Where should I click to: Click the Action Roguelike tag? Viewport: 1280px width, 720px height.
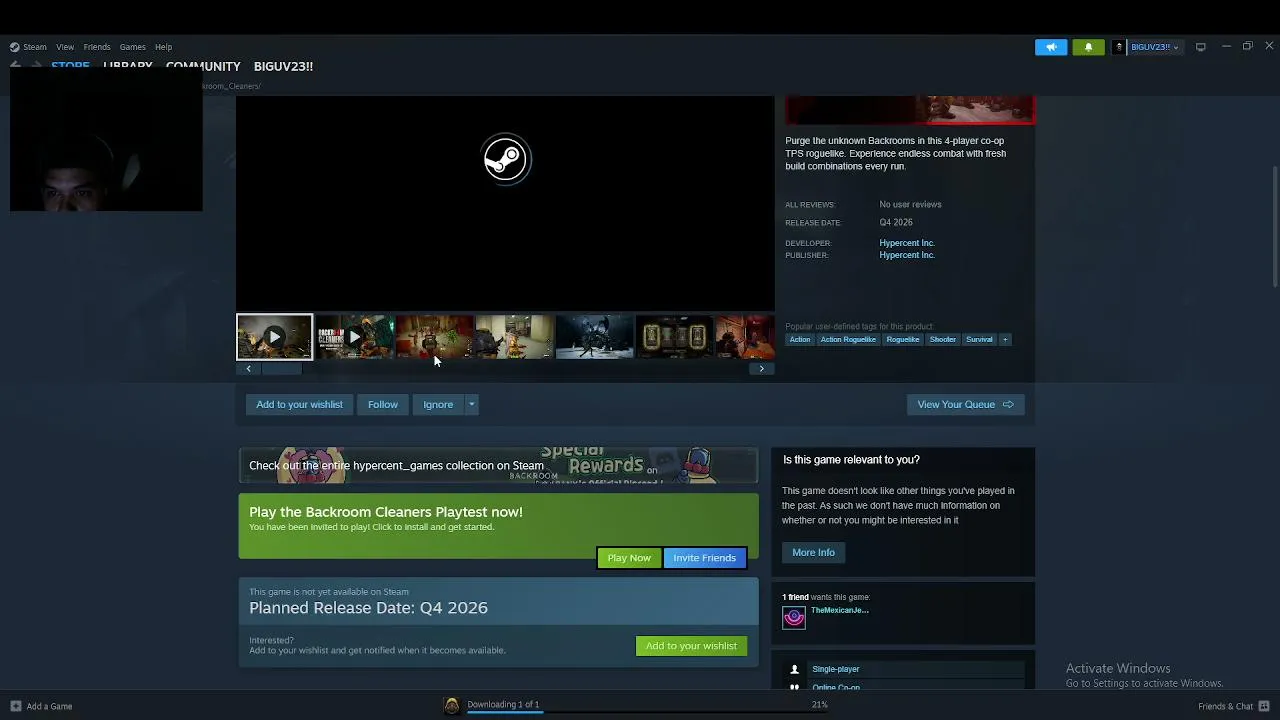pyautogui.click(x=848, y=339)
